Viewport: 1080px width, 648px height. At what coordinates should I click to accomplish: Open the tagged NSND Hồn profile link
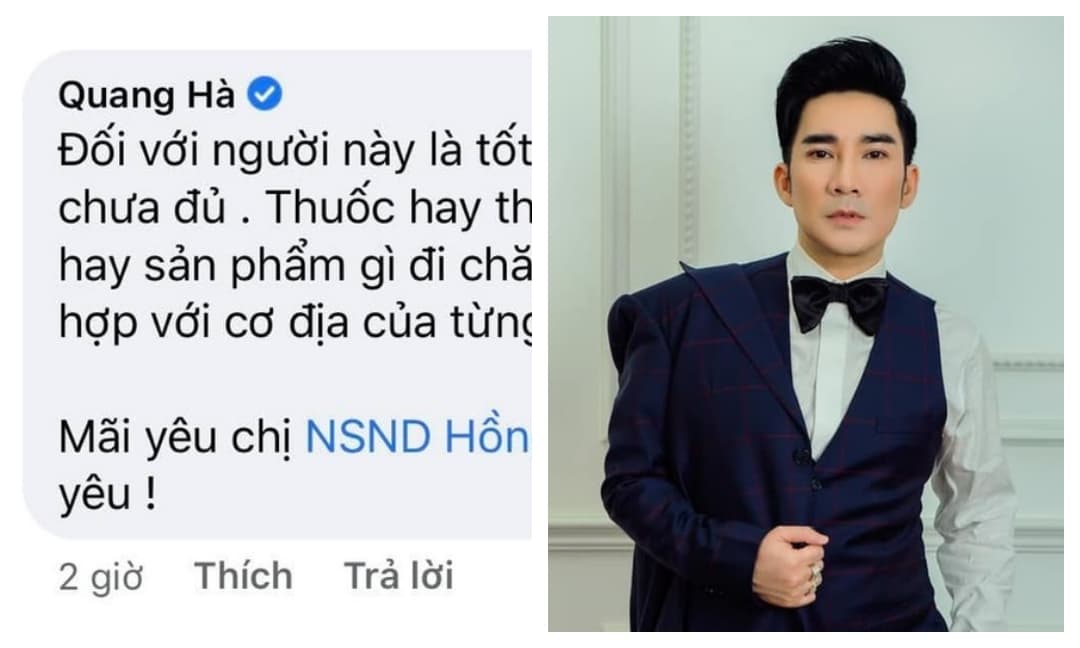point(417,437)
